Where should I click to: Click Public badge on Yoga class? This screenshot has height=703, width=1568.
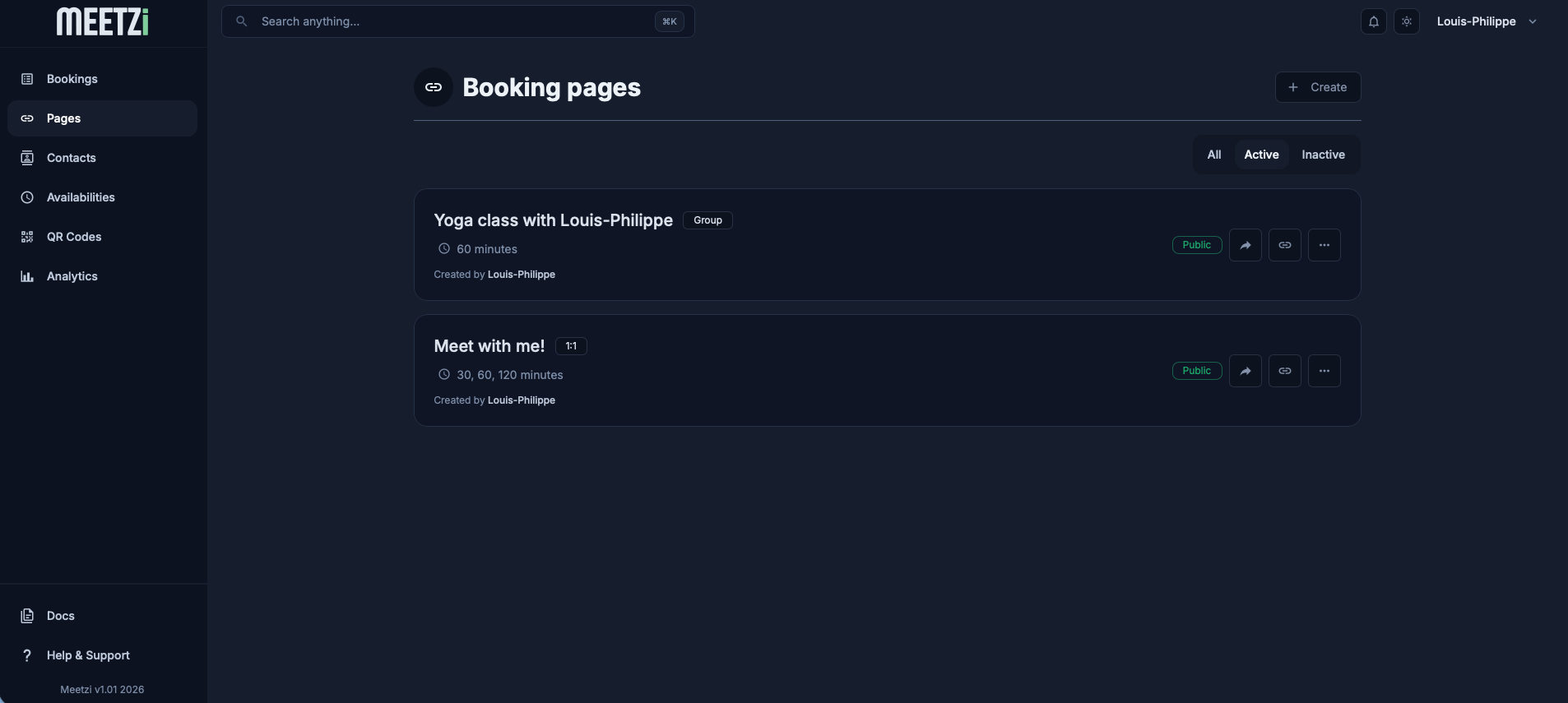[x=1197, y=245]
